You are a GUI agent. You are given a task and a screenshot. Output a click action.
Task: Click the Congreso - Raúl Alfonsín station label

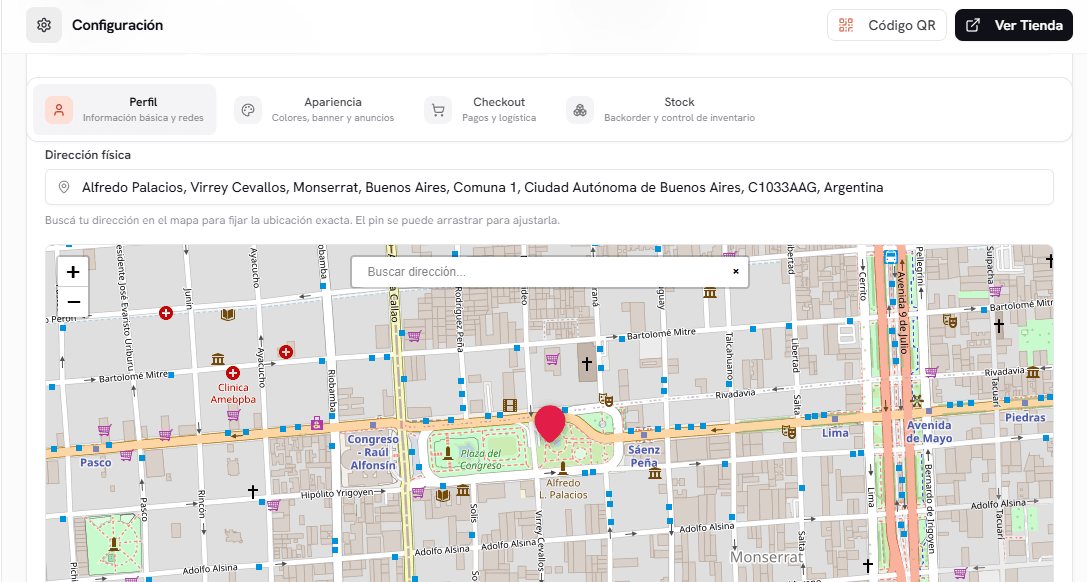point(373,452)
